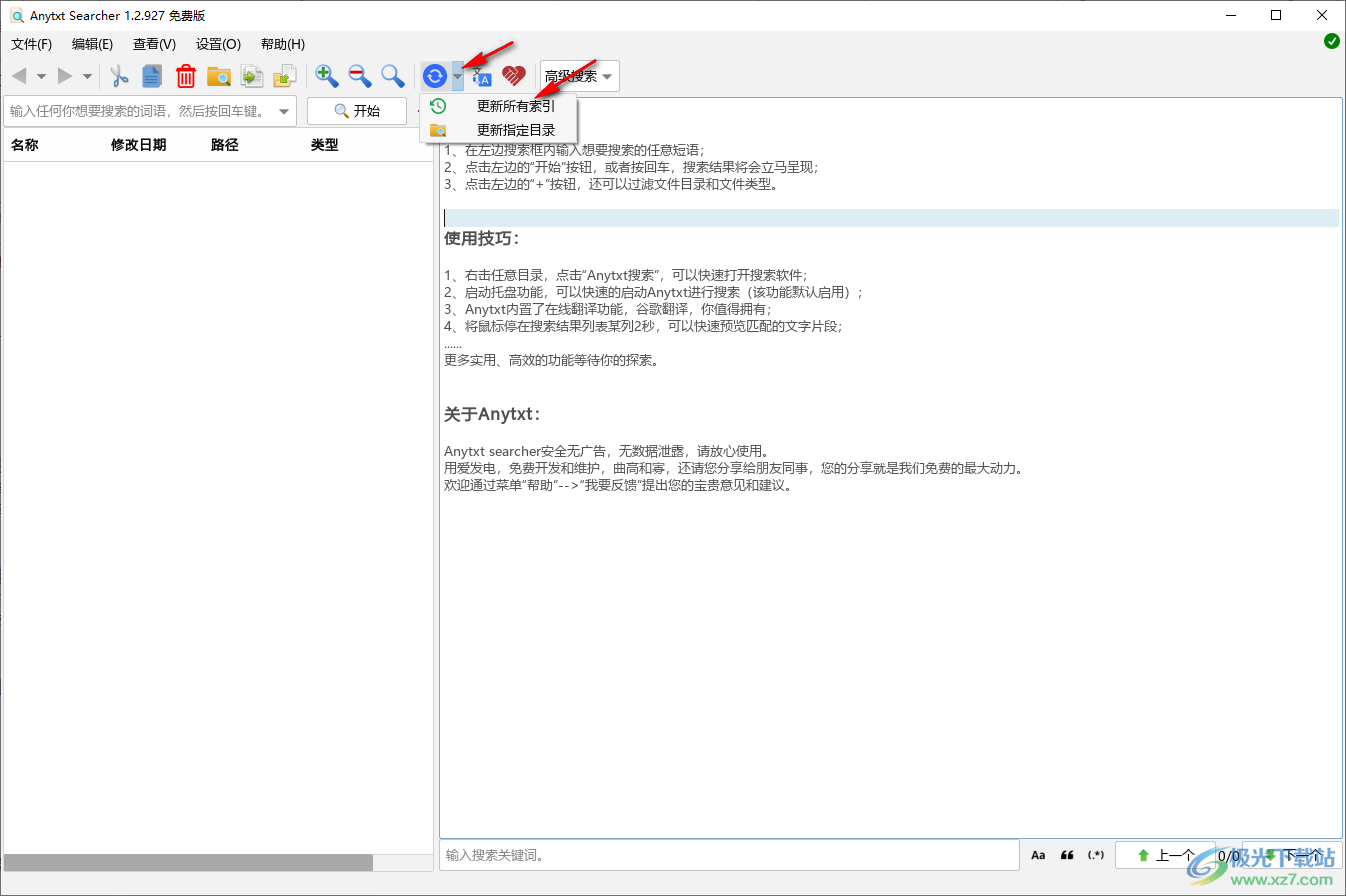1346x896 pixels.
Task: Open the 查看(V) menu
Action: coord(154,44)
